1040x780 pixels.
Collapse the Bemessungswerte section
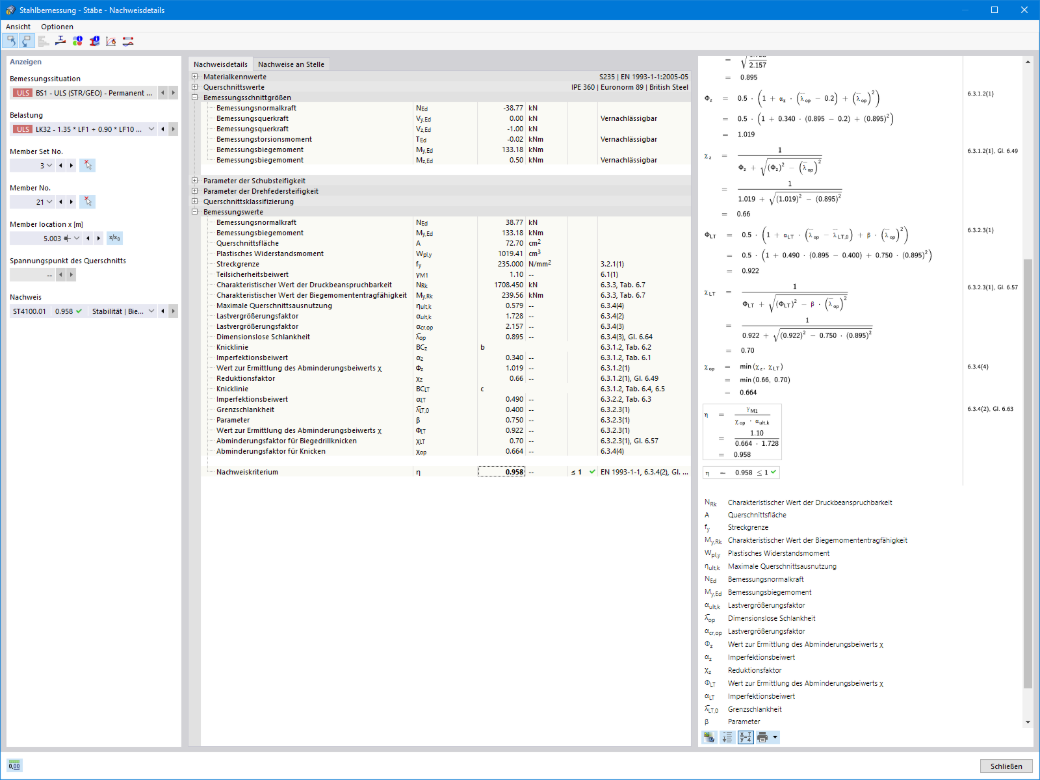pos(195,212)
